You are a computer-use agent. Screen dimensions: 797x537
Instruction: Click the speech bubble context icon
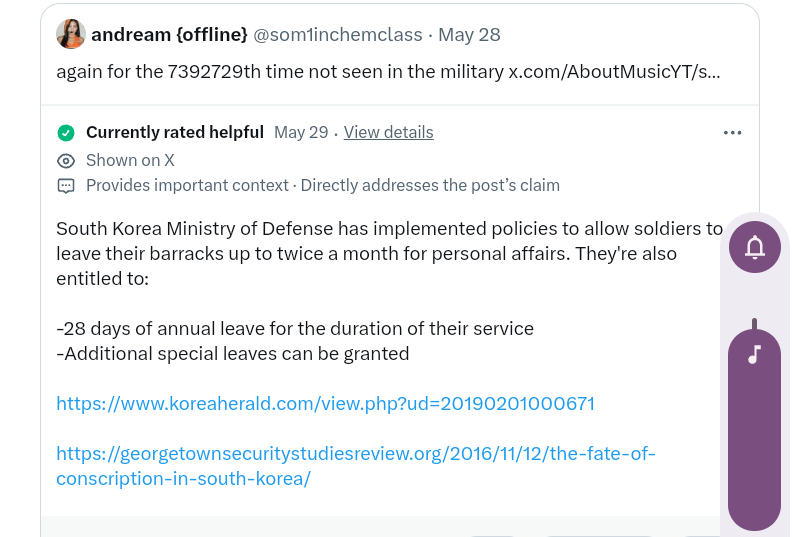coord(66,186)
